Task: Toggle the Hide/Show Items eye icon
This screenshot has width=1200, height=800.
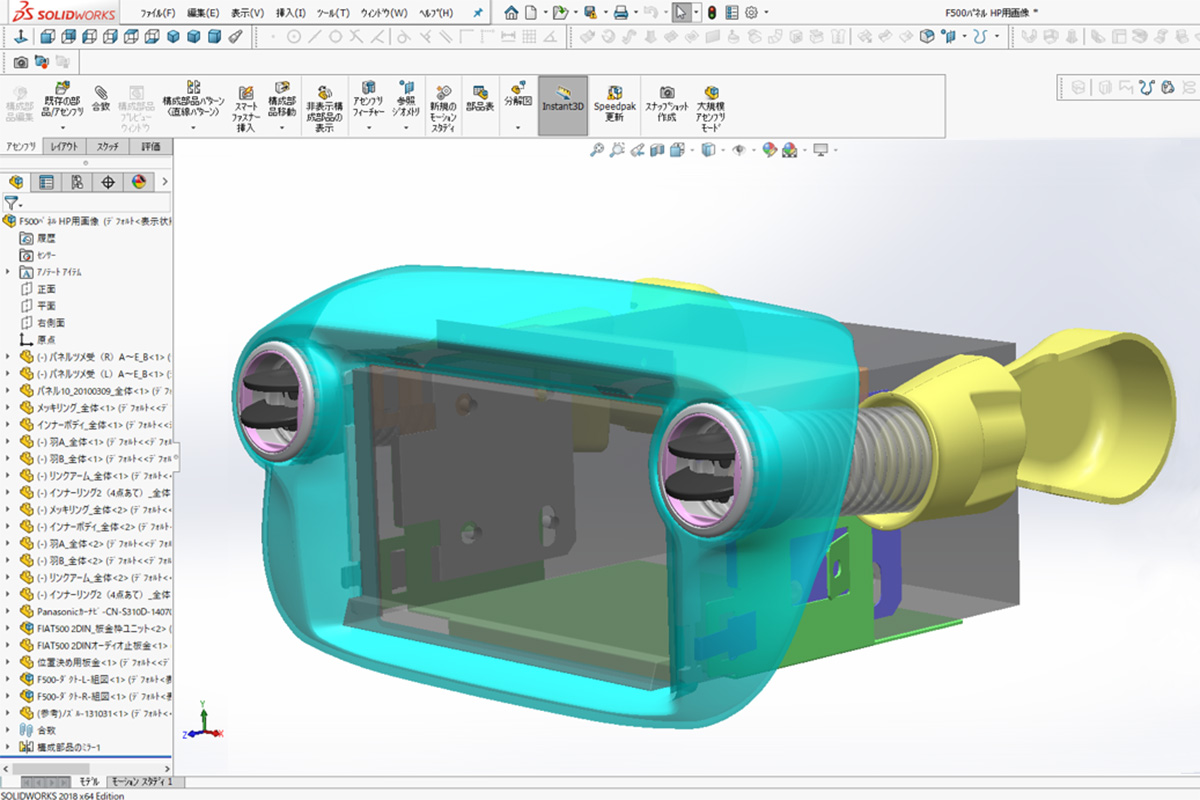Action: point(740,150)
